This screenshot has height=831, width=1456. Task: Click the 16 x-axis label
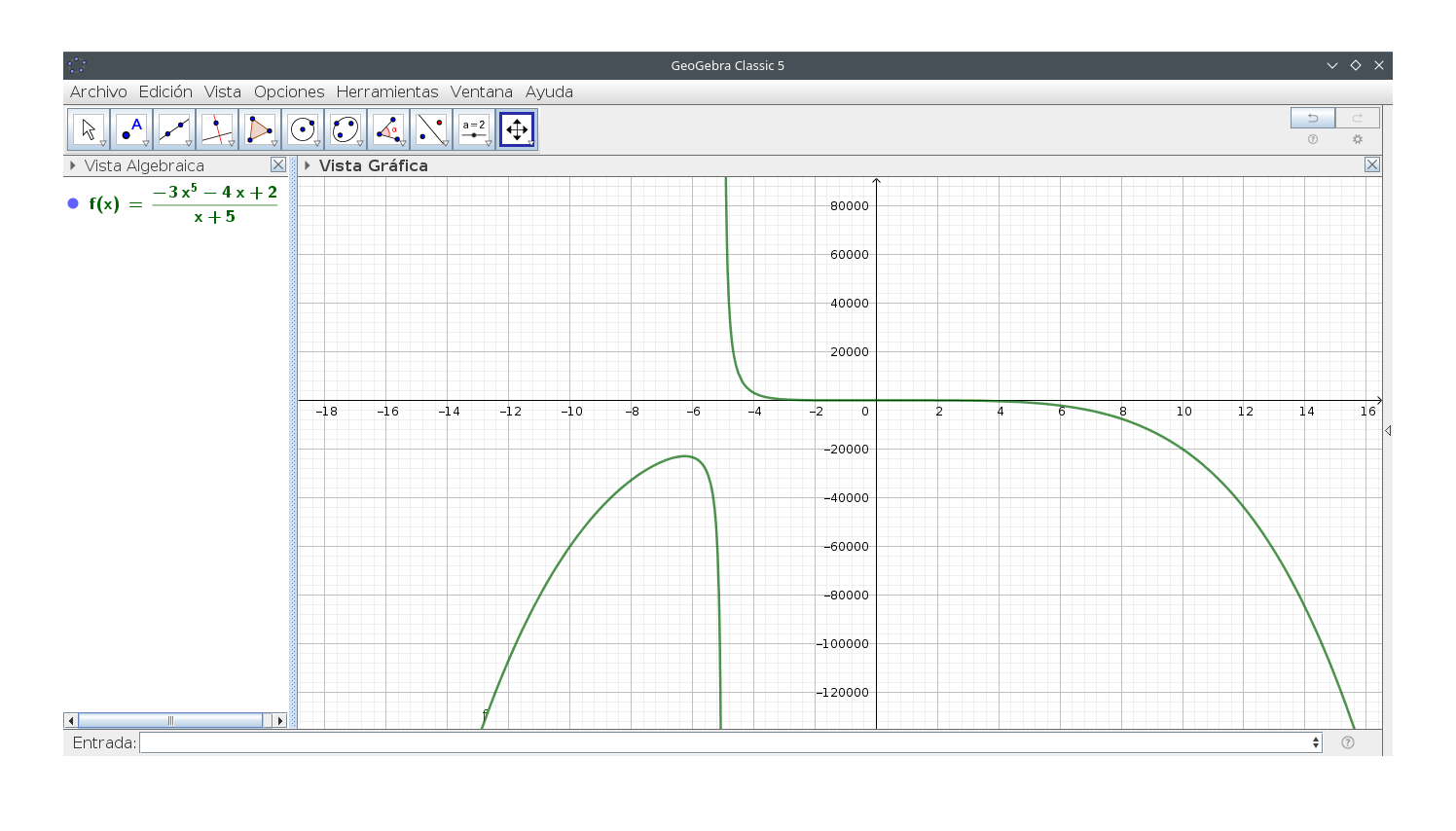[1367, 412]
